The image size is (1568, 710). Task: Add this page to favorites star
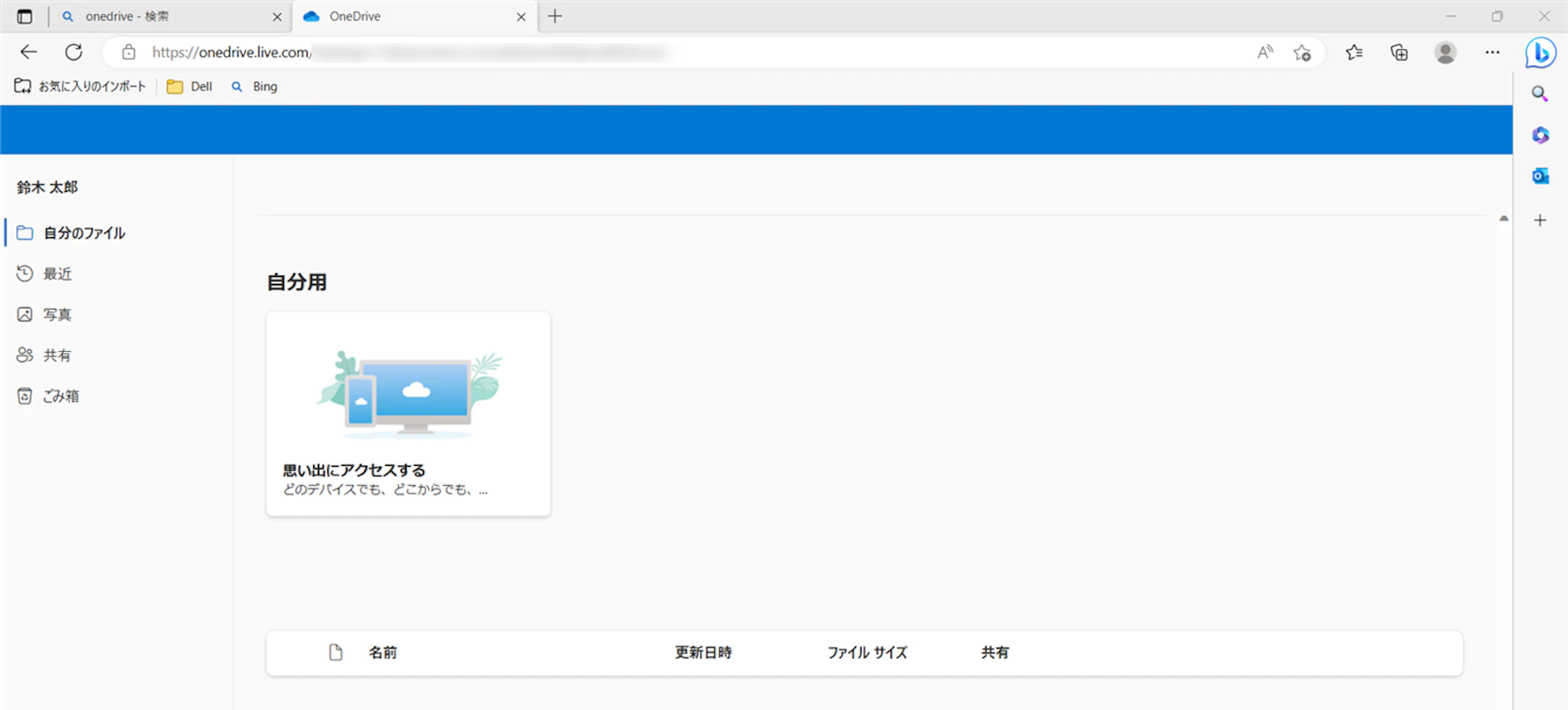pos(1302,53)
